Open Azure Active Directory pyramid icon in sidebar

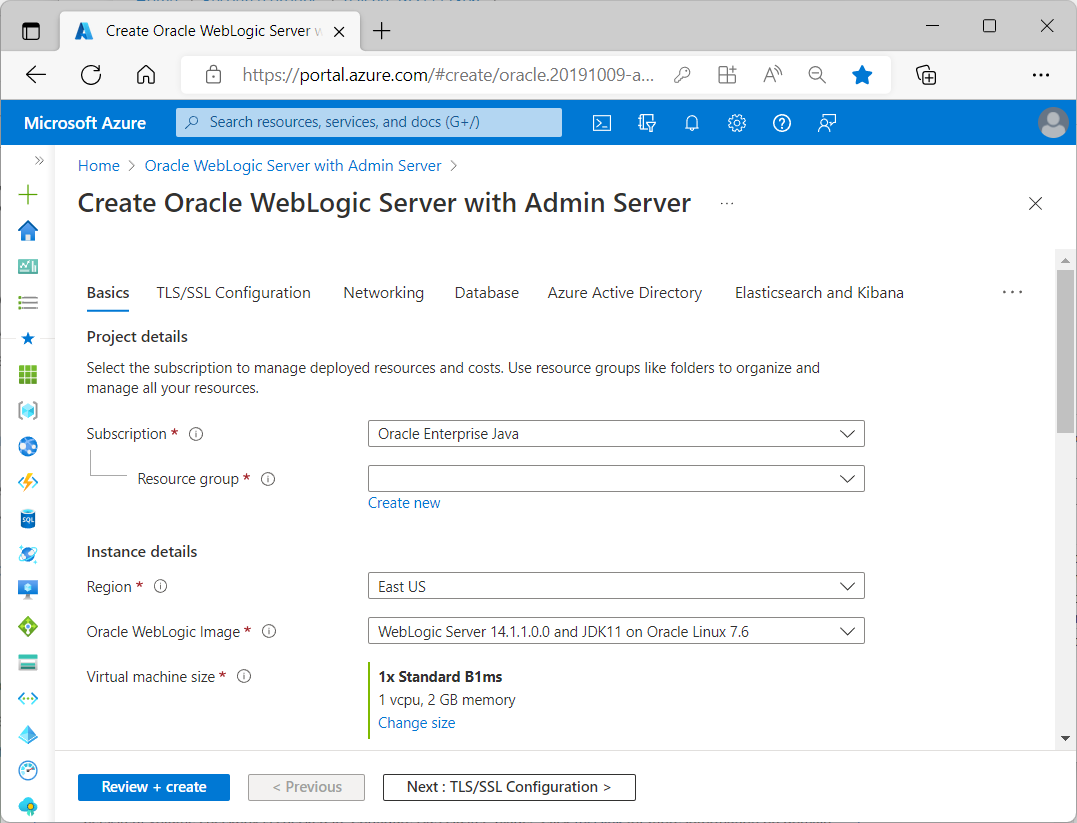point(27,734)
